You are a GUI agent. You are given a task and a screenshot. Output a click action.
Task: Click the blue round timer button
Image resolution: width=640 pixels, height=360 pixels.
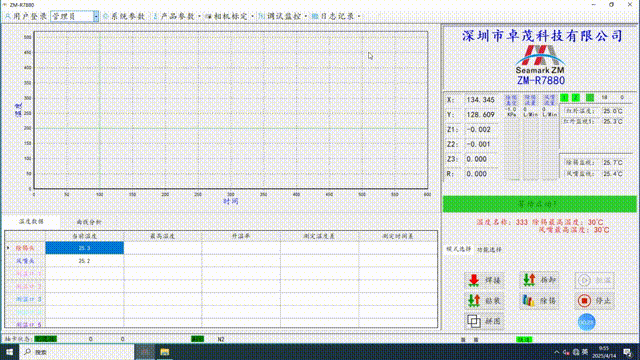click(x=586, y=322)
